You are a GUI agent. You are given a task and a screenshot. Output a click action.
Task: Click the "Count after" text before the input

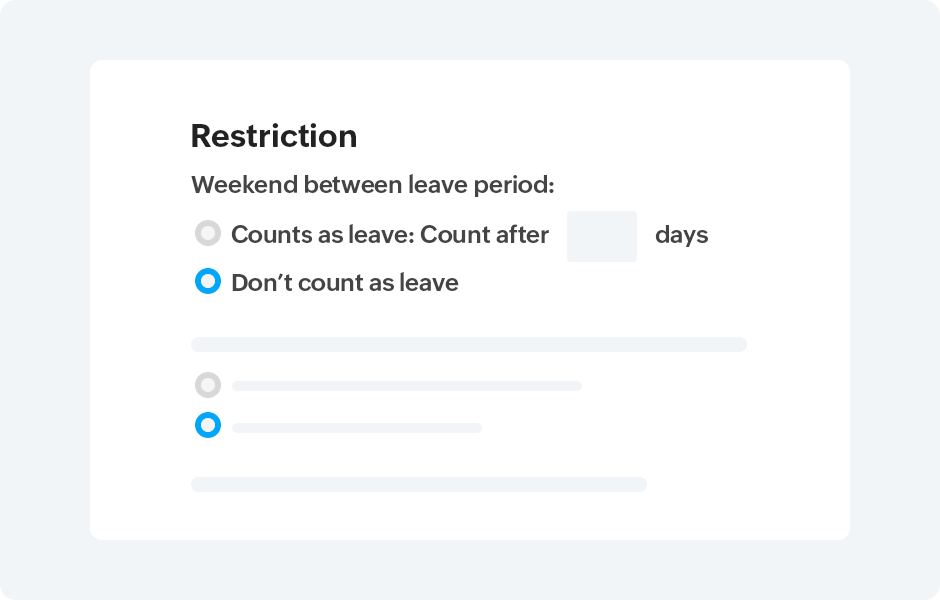(x=485, y=235)
